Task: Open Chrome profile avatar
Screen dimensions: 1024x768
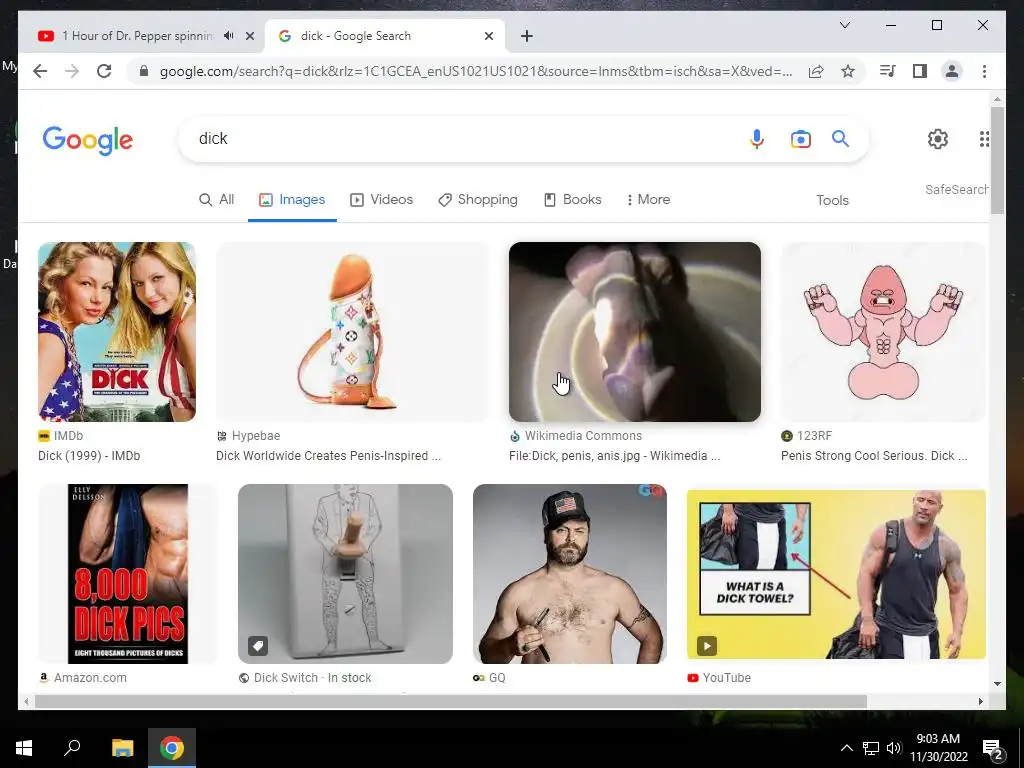Action: [952, 71]
